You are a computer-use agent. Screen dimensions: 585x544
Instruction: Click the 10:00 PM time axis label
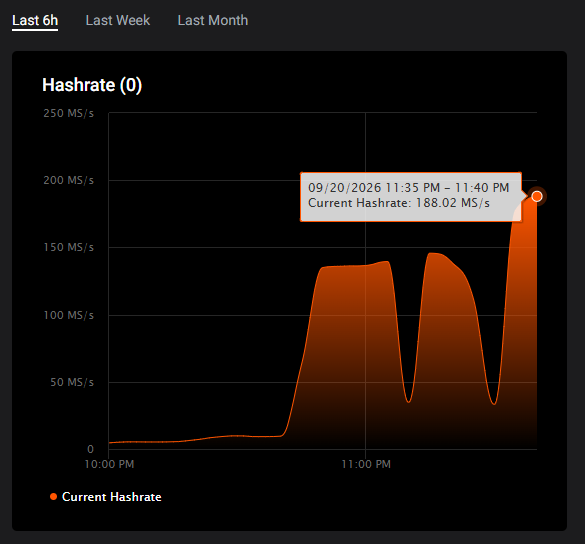109,464
